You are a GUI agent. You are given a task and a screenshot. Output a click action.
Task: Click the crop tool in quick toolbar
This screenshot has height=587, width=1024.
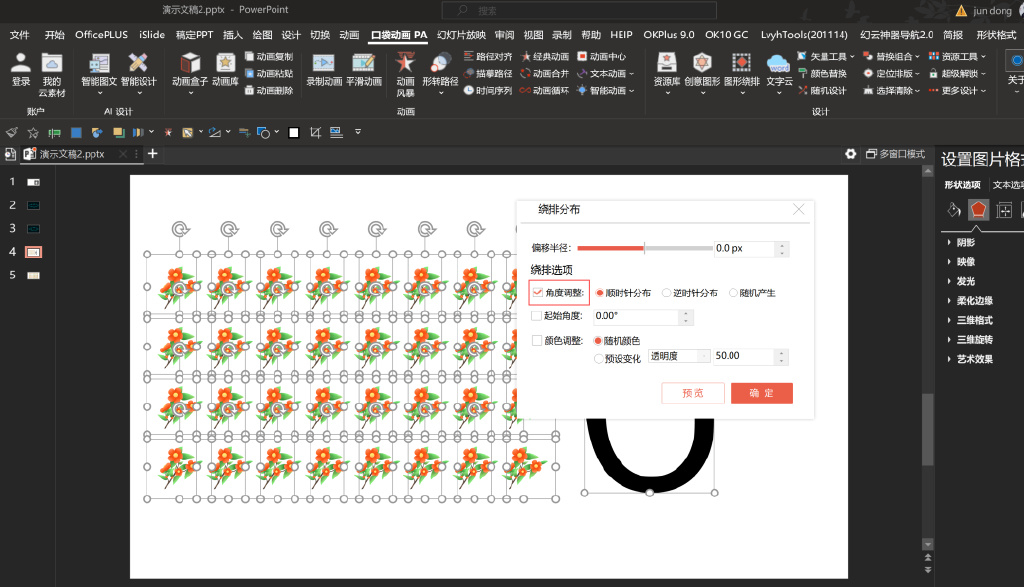coord(315,133)
